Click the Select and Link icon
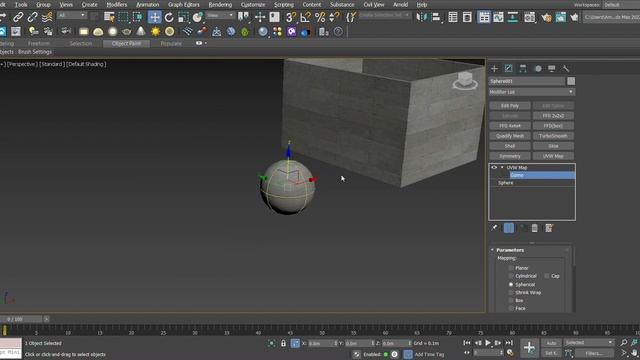Image resolution: width=640 pixels, height=360 pixels. (x=18, y=17)
